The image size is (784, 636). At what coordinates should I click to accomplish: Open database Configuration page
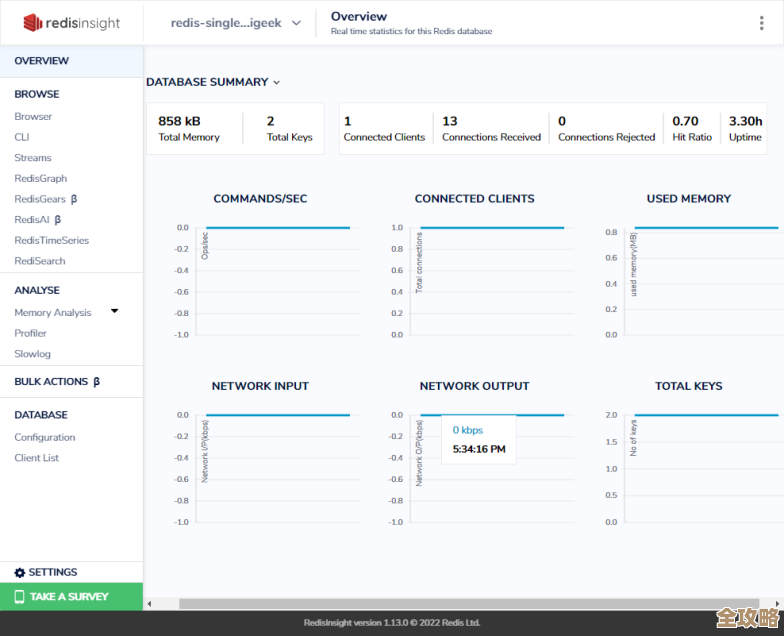coord(45,437)
